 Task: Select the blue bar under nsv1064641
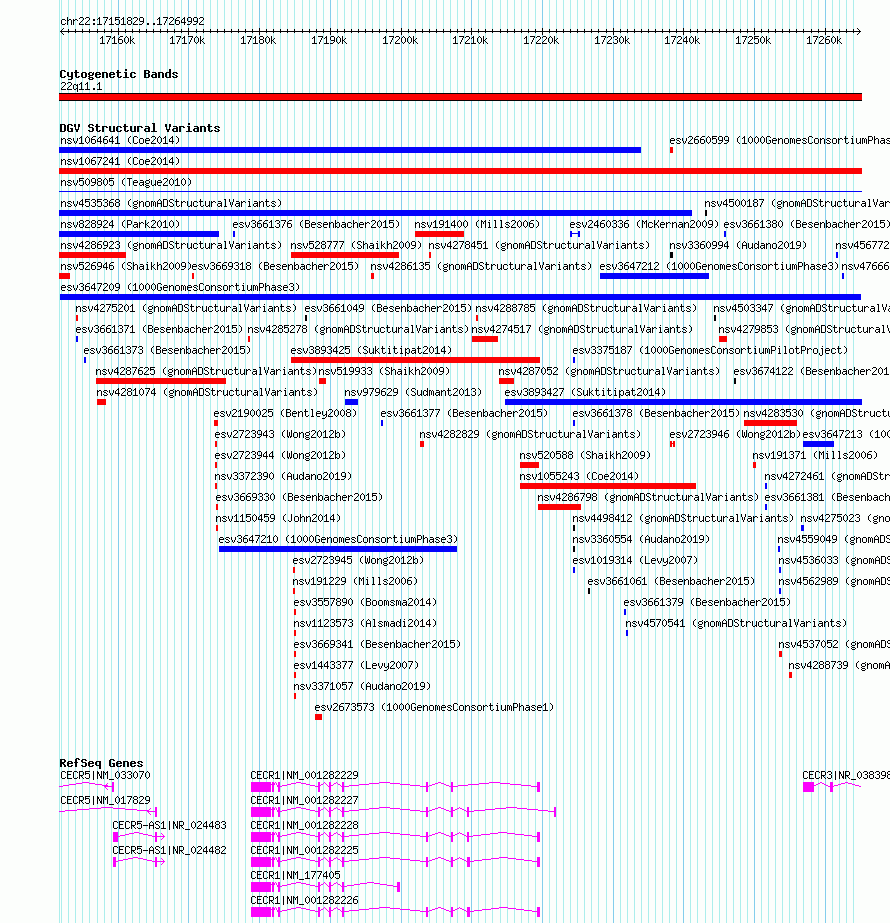coord(350,150)
